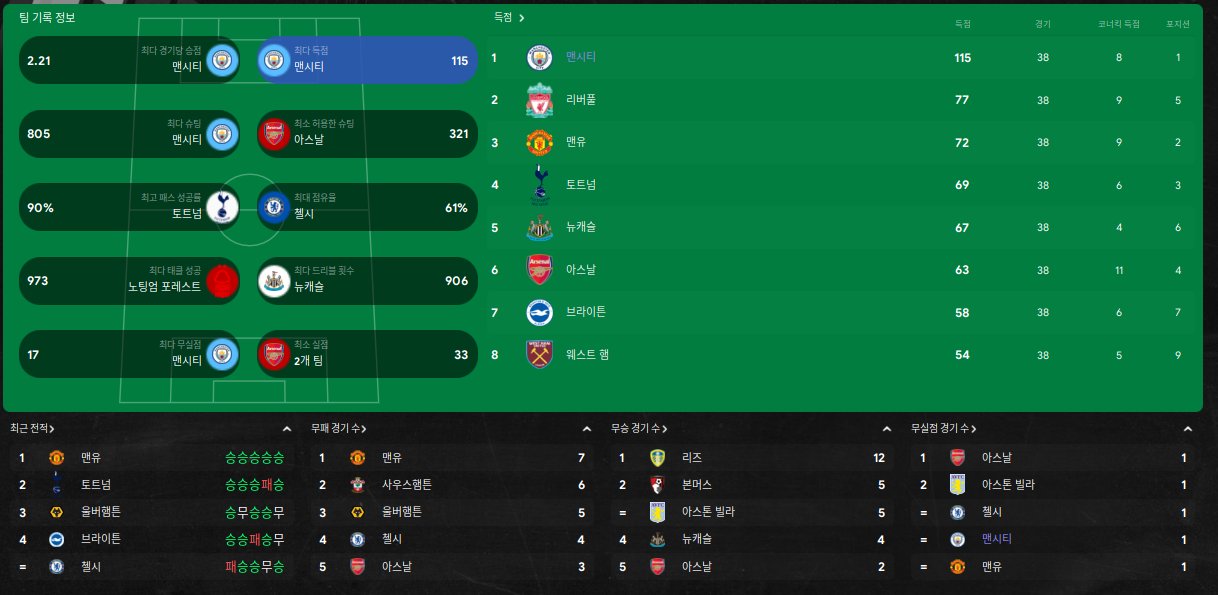Image resolution: width=1218 pixels, height=595 pixels.
Task: Select the 최소 허용한 슈팅 아스날 card
Action: 367,134
